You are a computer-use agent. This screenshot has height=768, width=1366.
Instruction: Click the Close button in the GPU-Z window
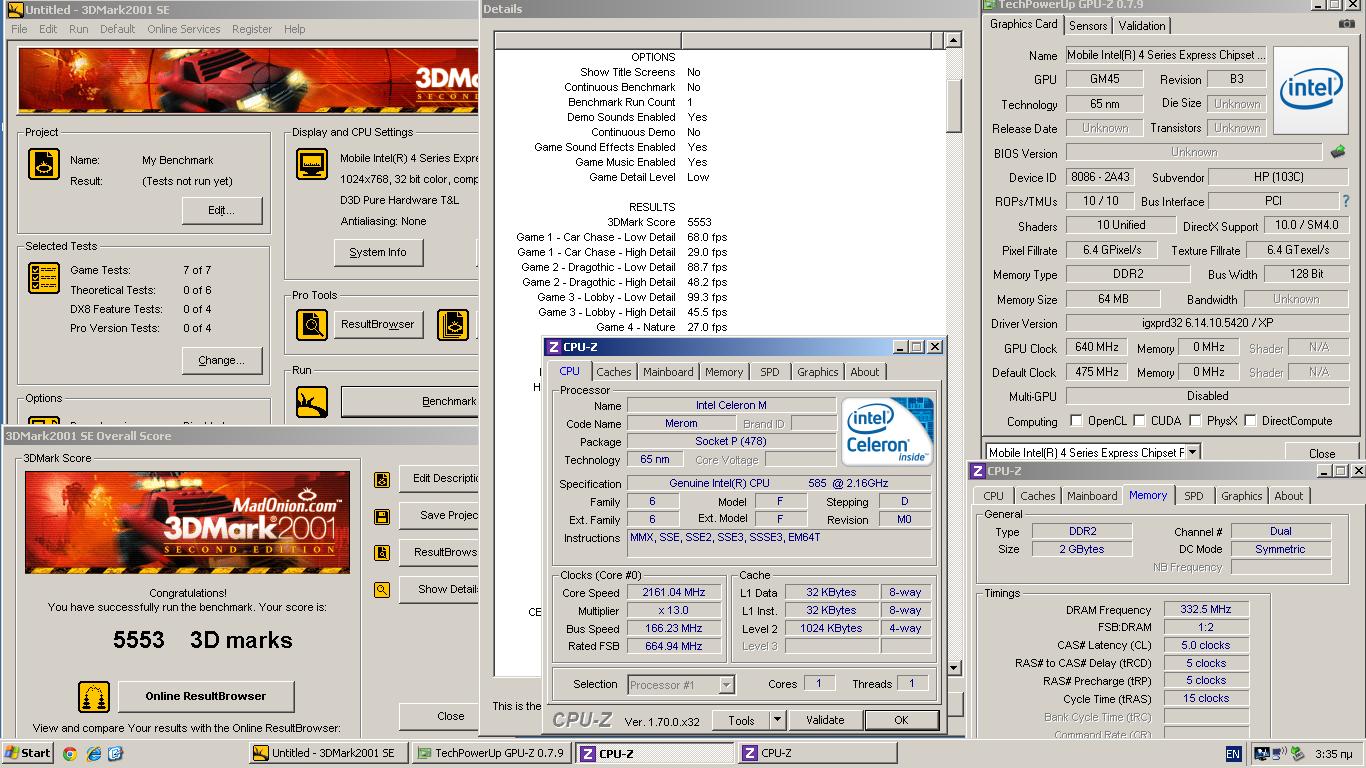coord(1322,453)
